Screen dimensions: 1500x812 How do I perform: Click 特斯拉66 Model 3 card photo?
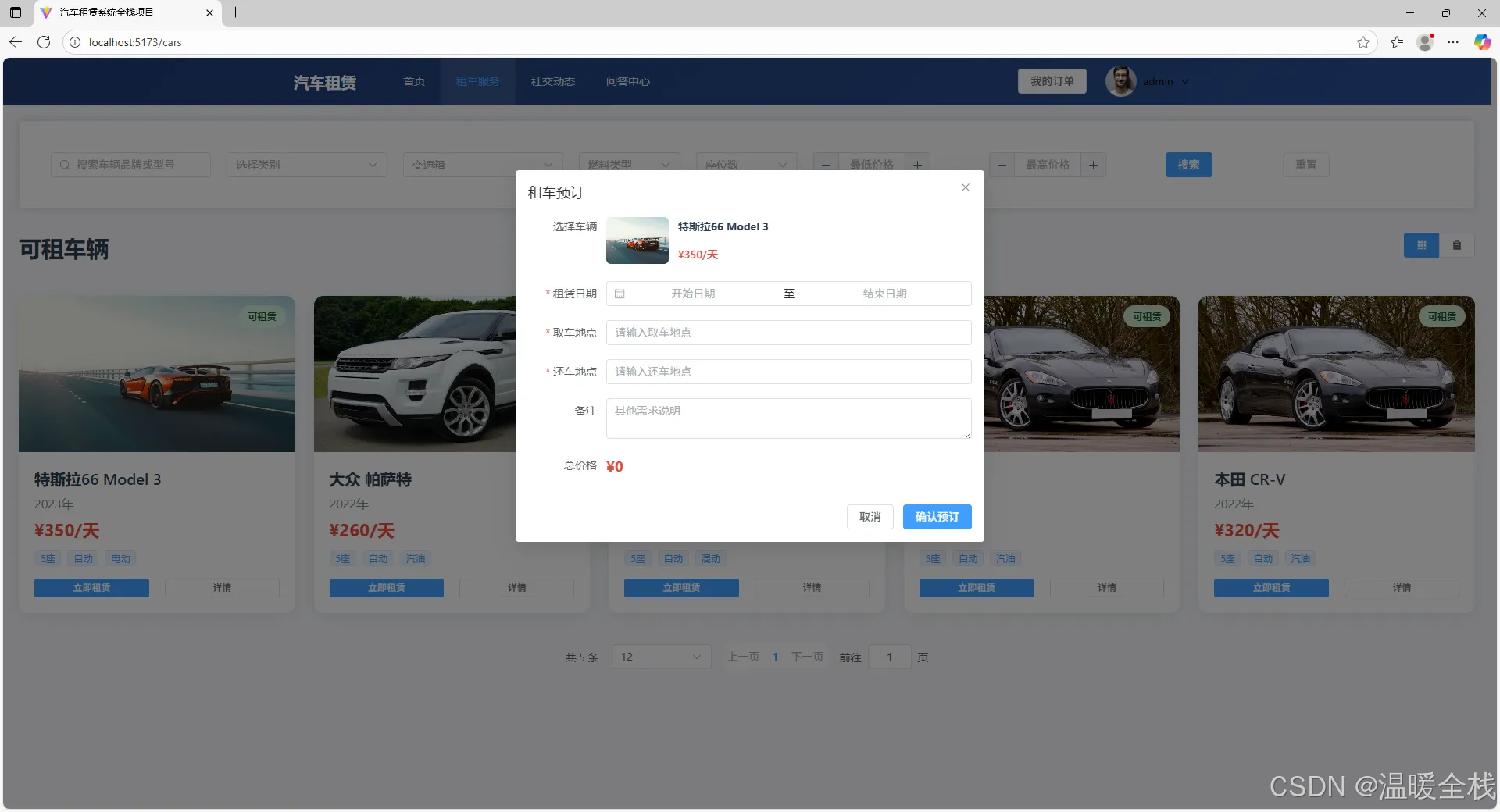(157, 373)
